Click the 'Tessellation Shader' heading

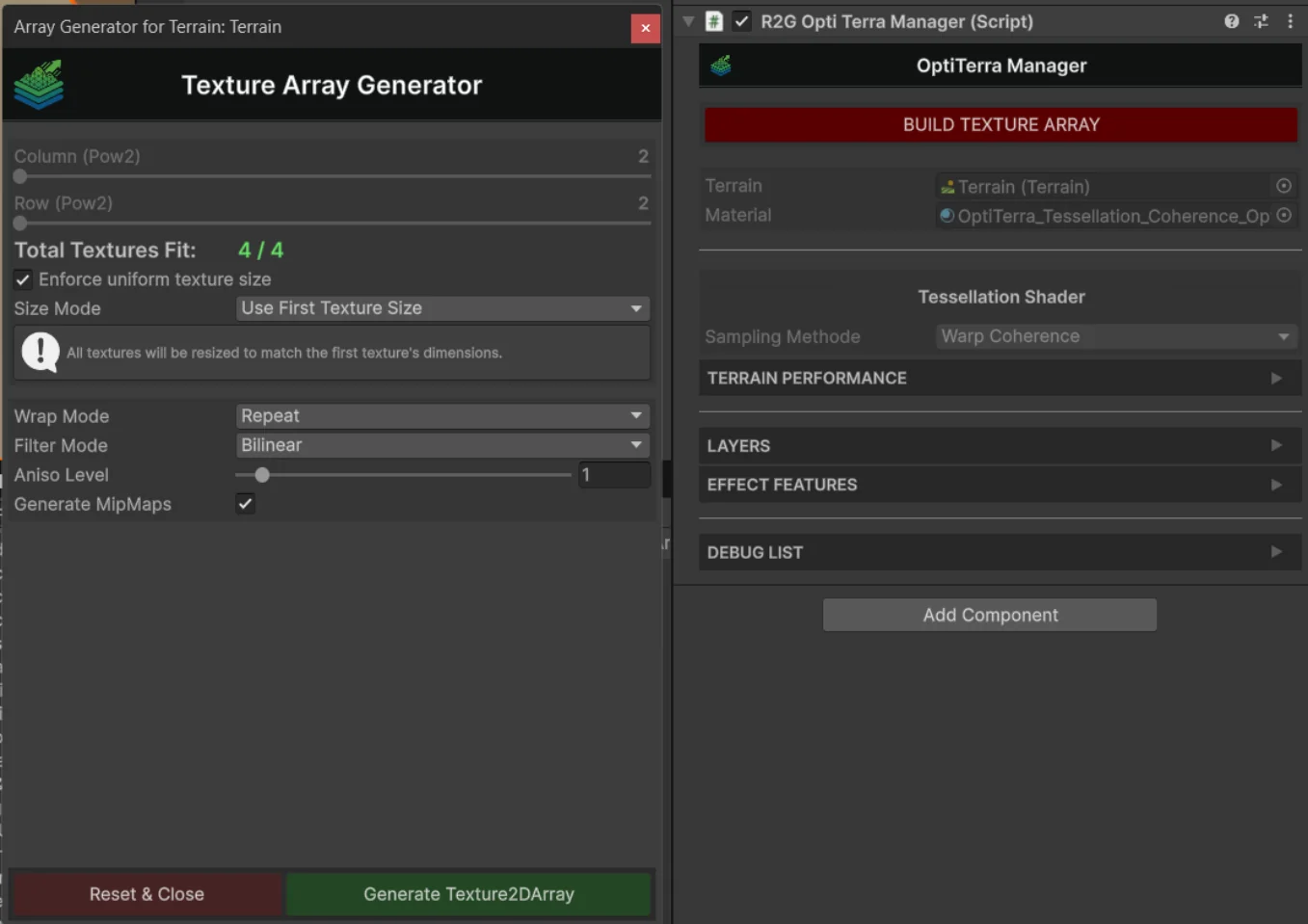pos(1001,297)
